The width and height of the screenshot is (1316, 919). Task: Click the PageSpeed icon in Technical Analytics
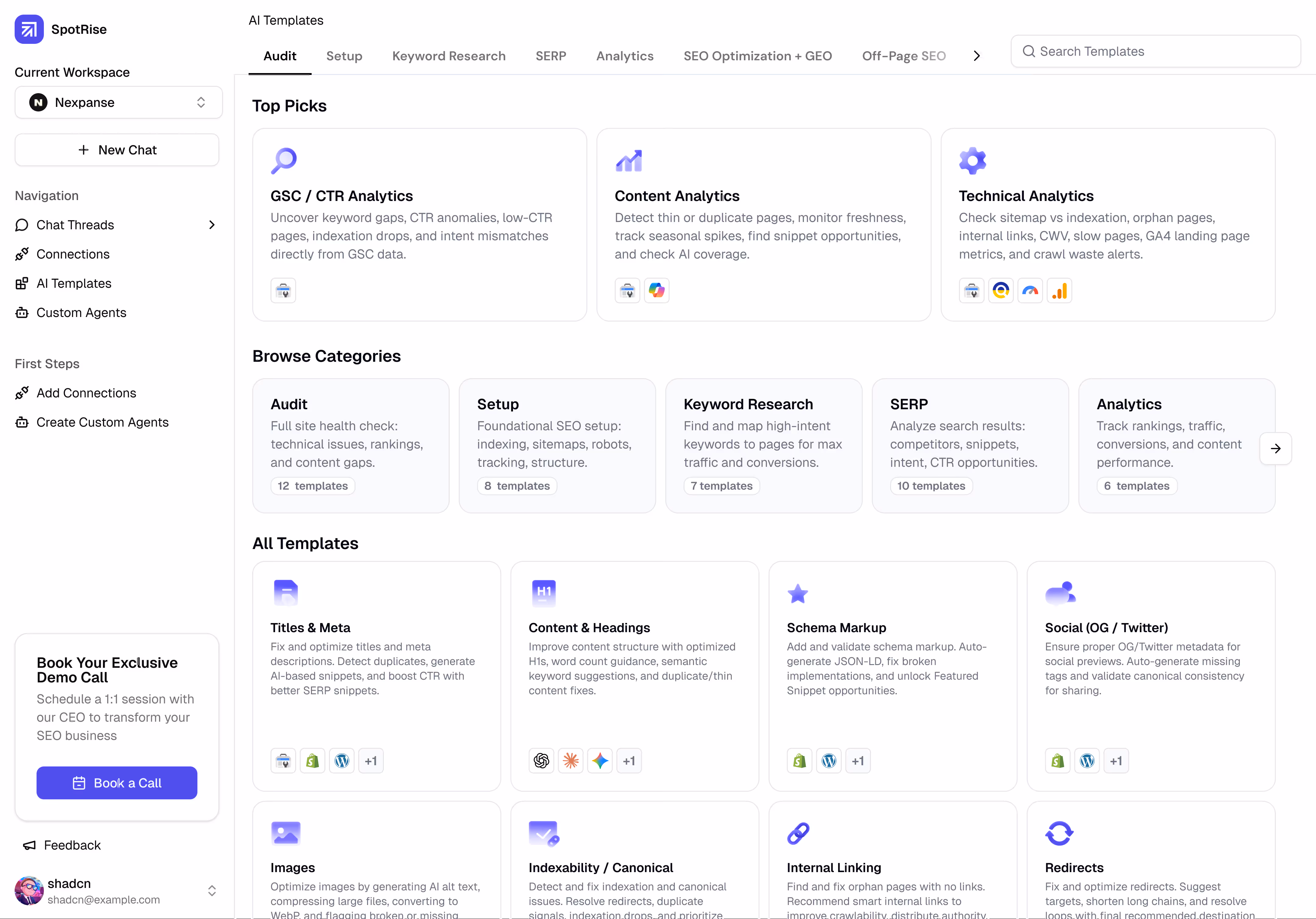point(1030,291)
